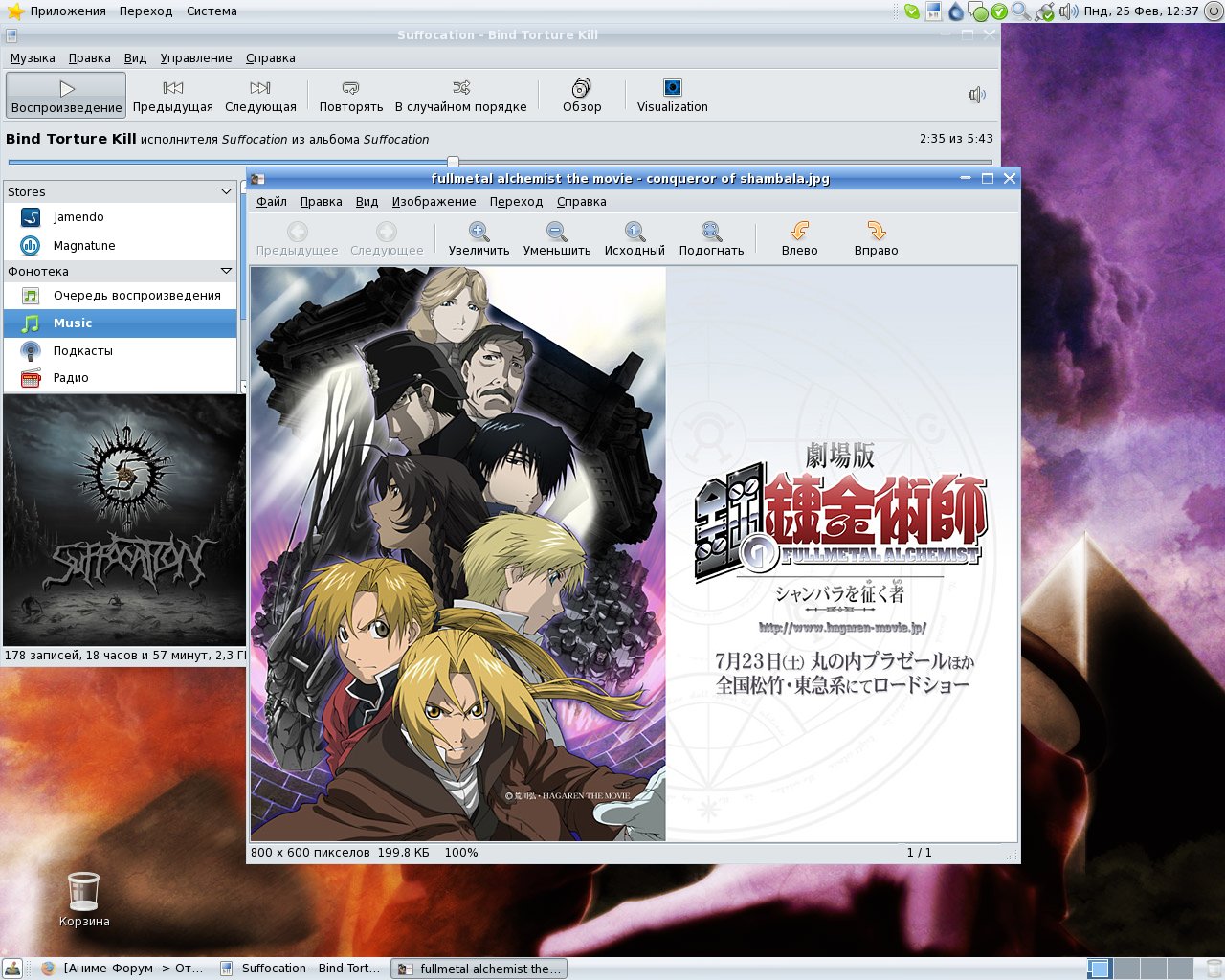The width and height of the screenshot is (1225, 980).
Task: Click the Zoom In (Увеличить) icon
Action: pyautogui.click(x=479, y=232)
